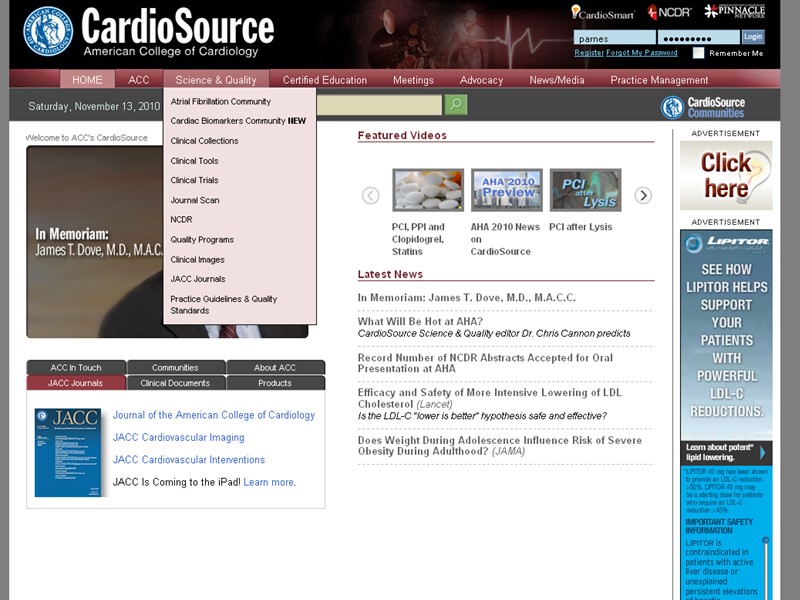This screenshot has height=600, width=800.
Task: Play the PCI, PPI and Clopidogrel video thumbnail
Action: click(x=428, y=190)
